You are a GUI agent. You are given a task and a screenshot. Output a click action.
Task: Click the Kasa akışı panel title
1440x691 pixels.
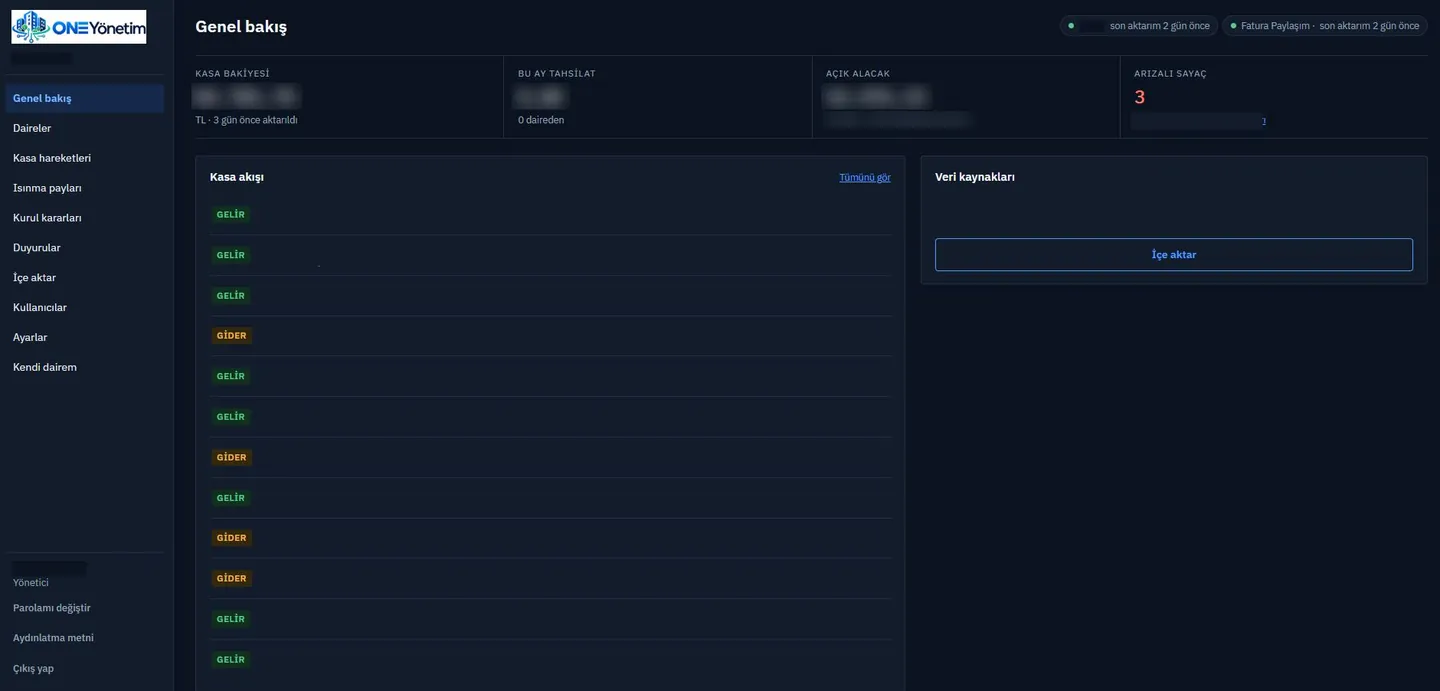click(x=237, y=177)
